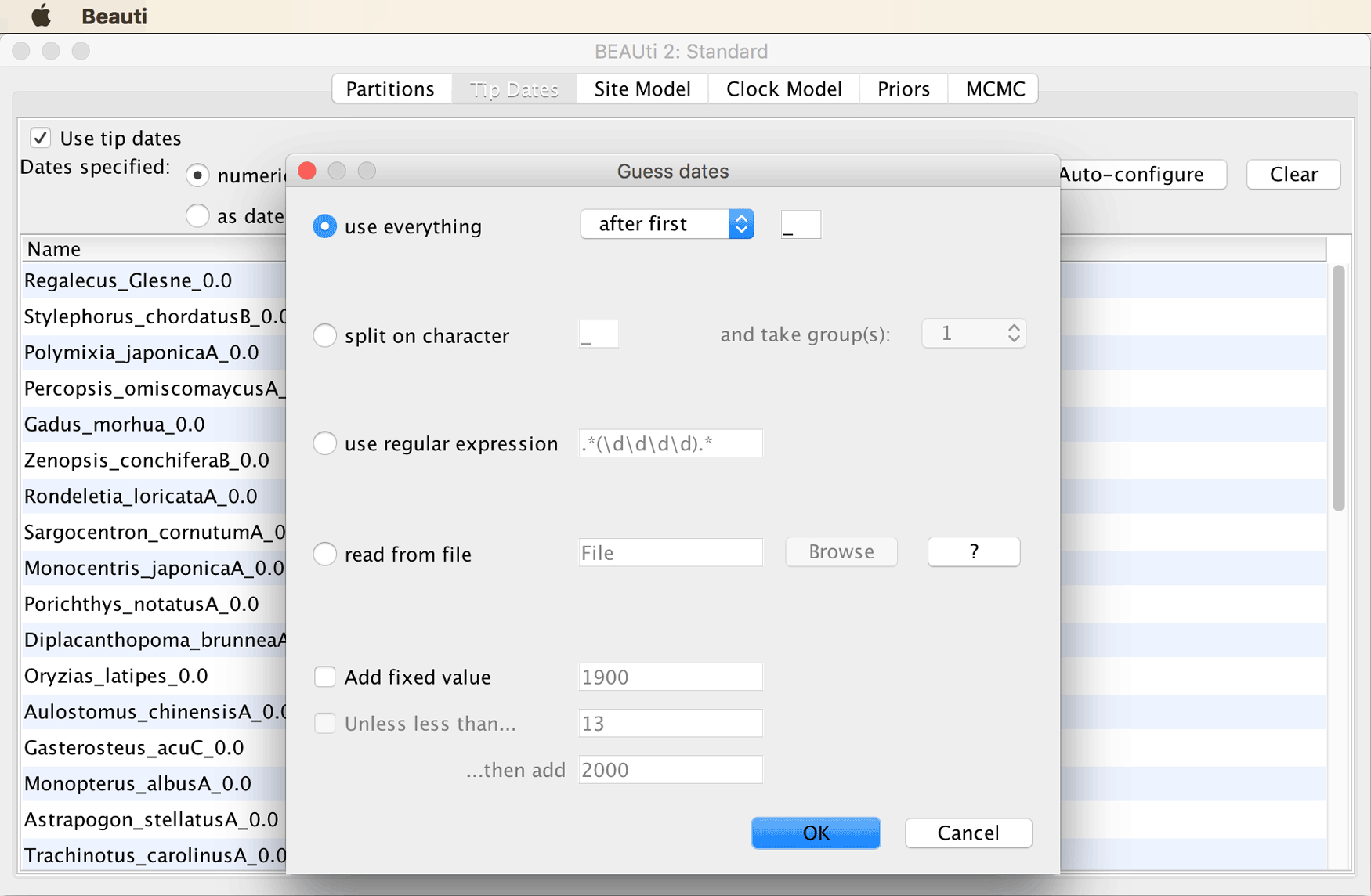Switch to the Partitions tab

click(390, 89)
